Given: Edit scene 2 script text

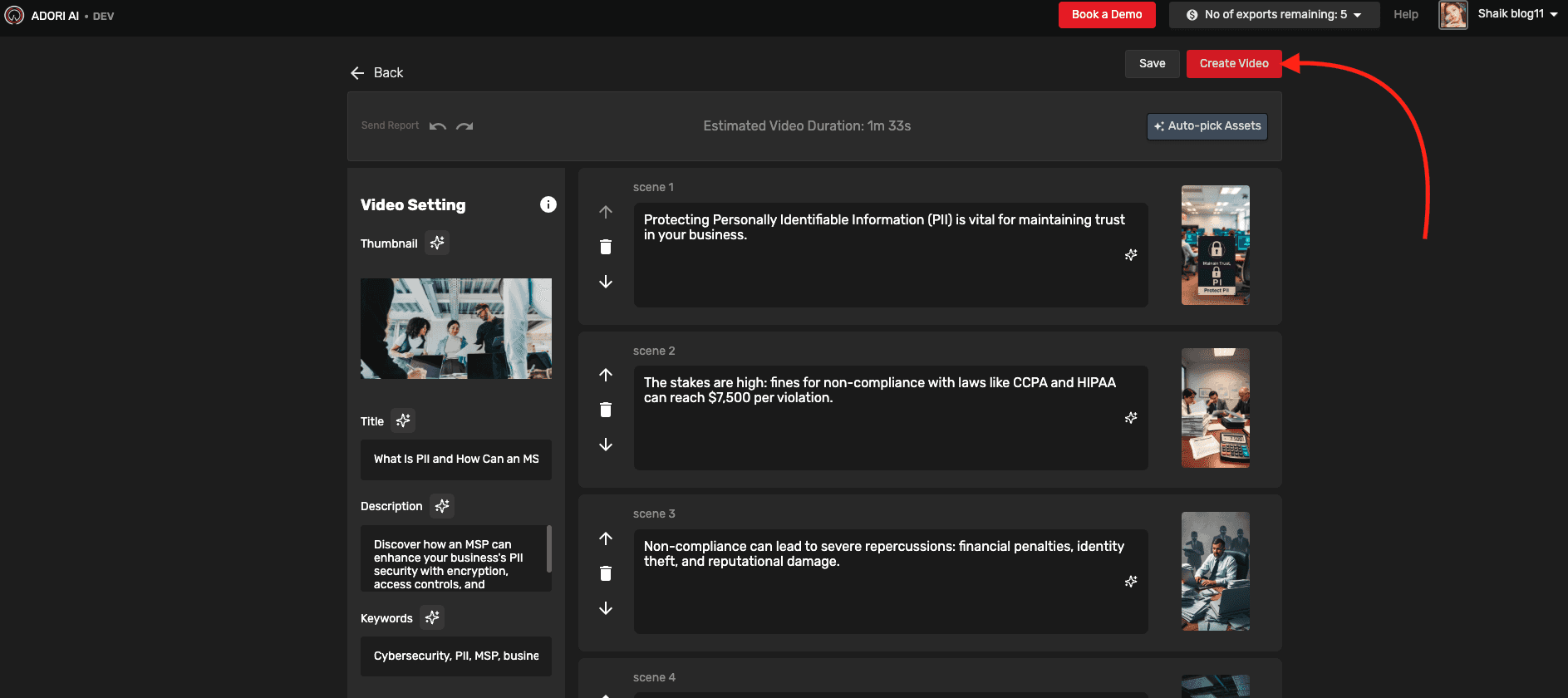Looking at the screenshot, I should [891, 418].
